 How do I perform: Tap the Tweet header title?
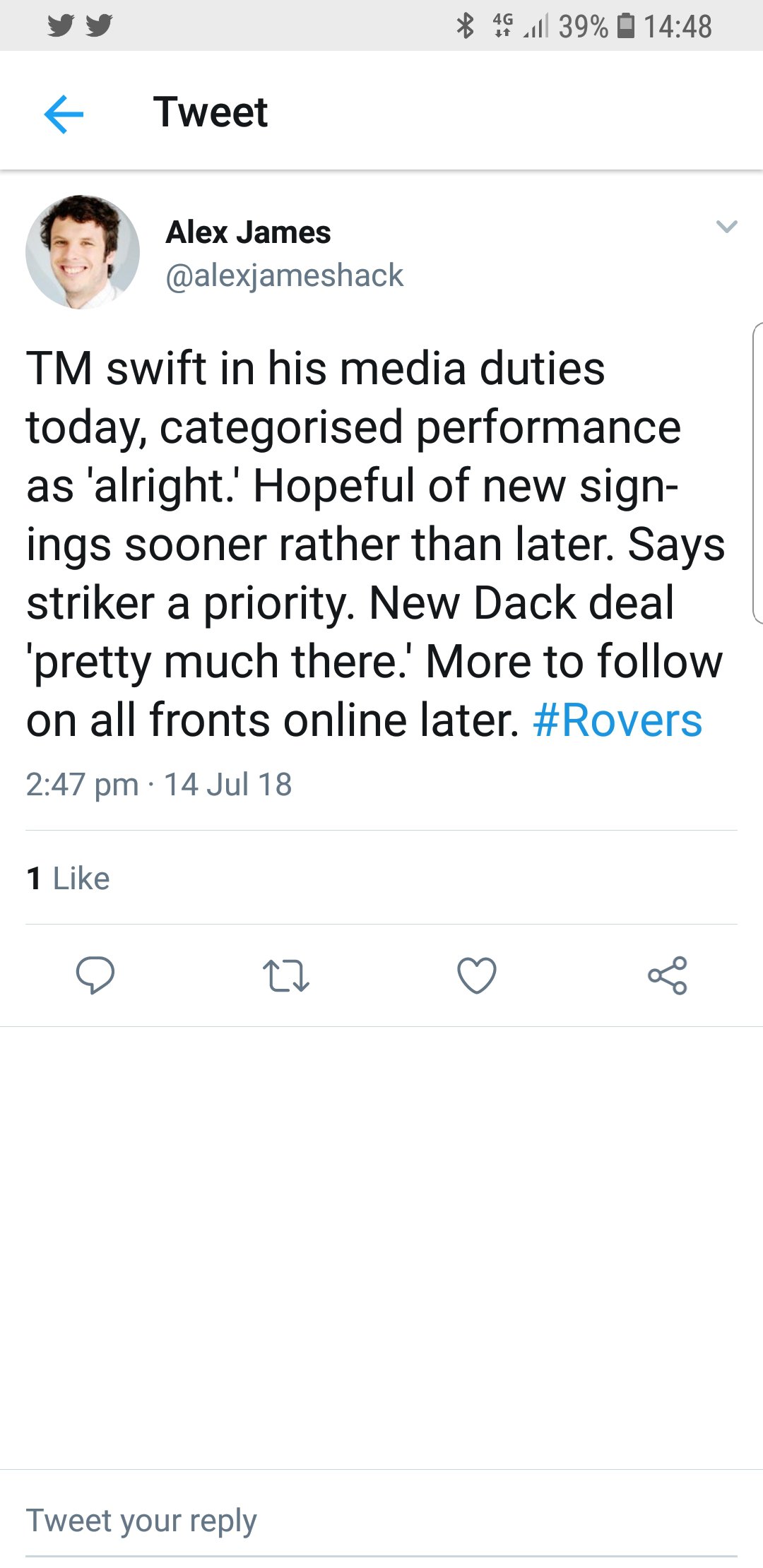point(211,112)
